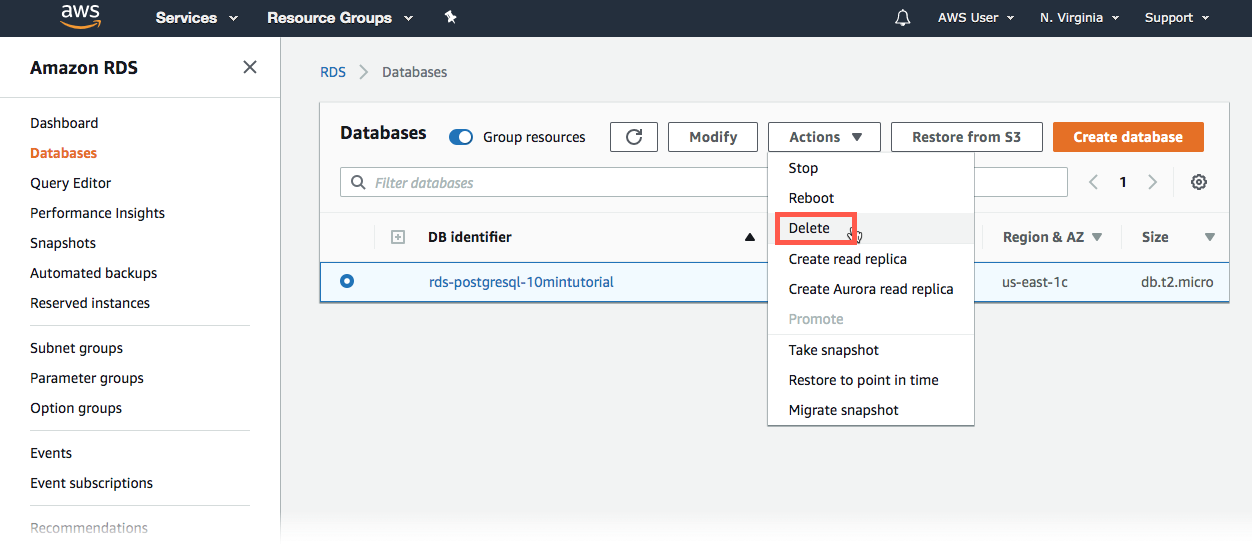The image size is (1252, 544).
Task: Choose Delete from the Actions menu
Action: tap(809, 228)
